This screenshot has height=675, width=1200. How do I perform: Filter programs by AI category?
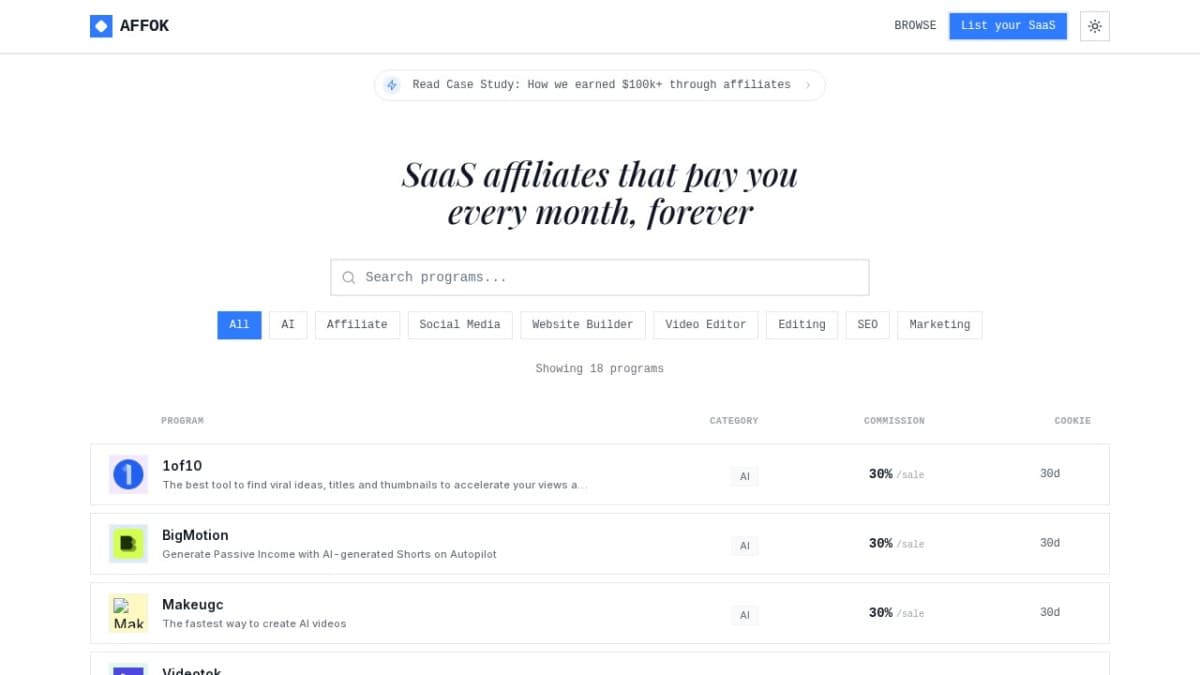click(x=288, y=325)
